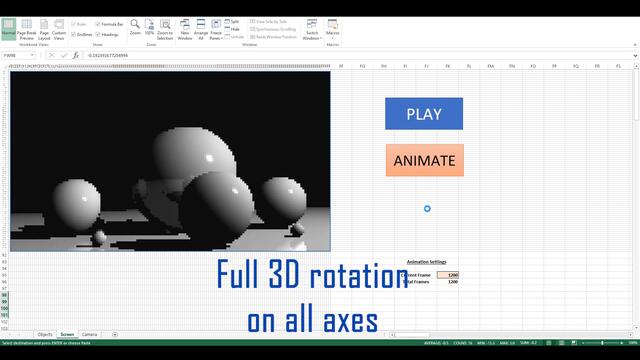
Task: Switch to the Camera sheet tab
Action: [89, 334]
